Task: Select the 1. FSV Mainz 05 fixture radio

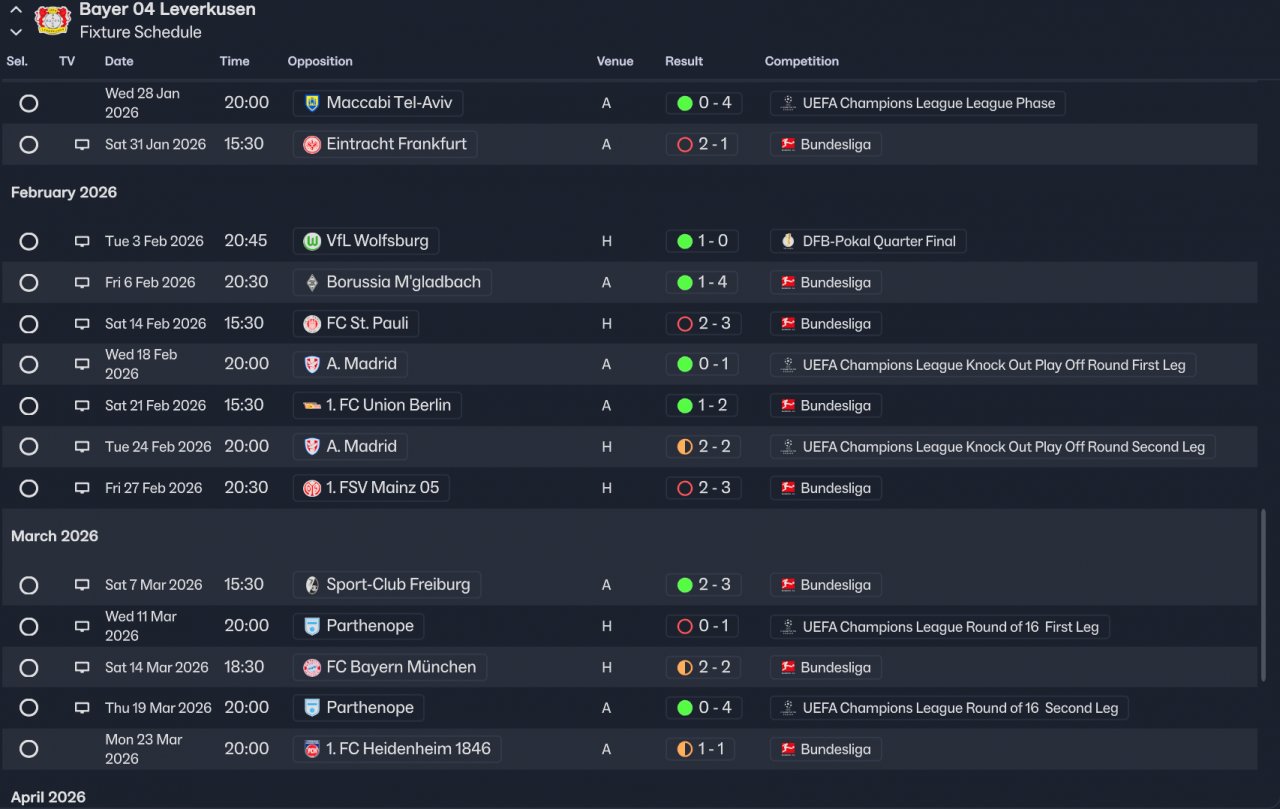Action: 29,488
